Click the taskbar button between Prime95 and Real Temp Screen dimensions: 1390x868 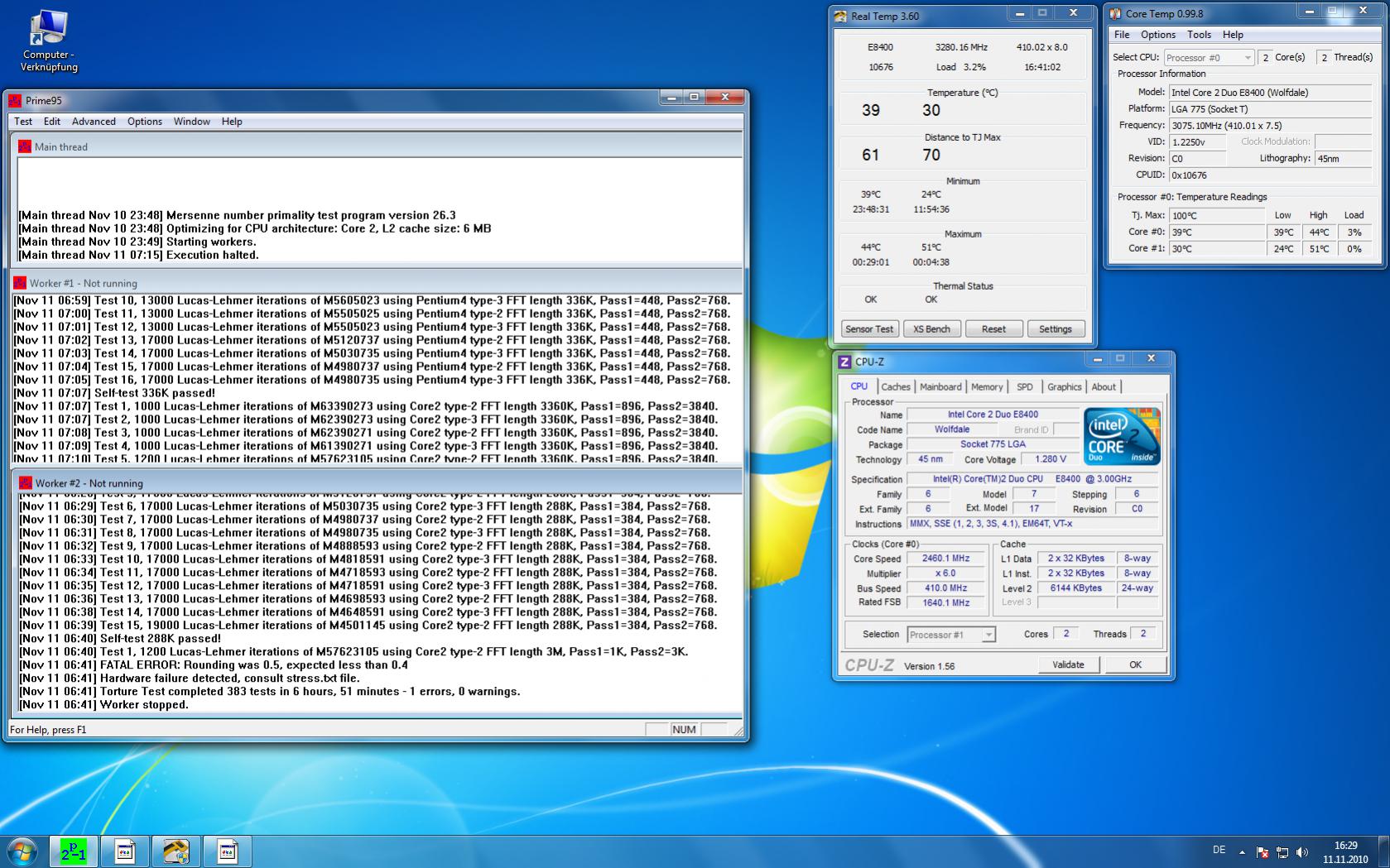click(125, 851)
